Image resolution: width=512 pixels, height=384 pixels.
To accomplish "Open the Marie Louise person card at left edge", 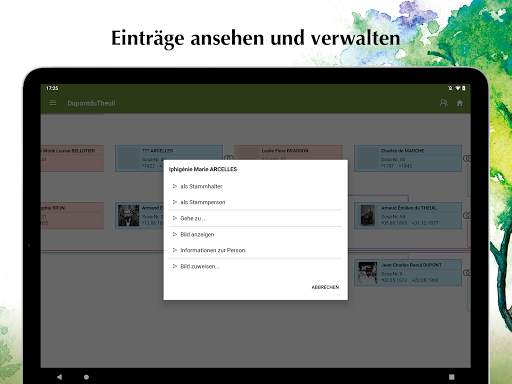I will 72,158.
